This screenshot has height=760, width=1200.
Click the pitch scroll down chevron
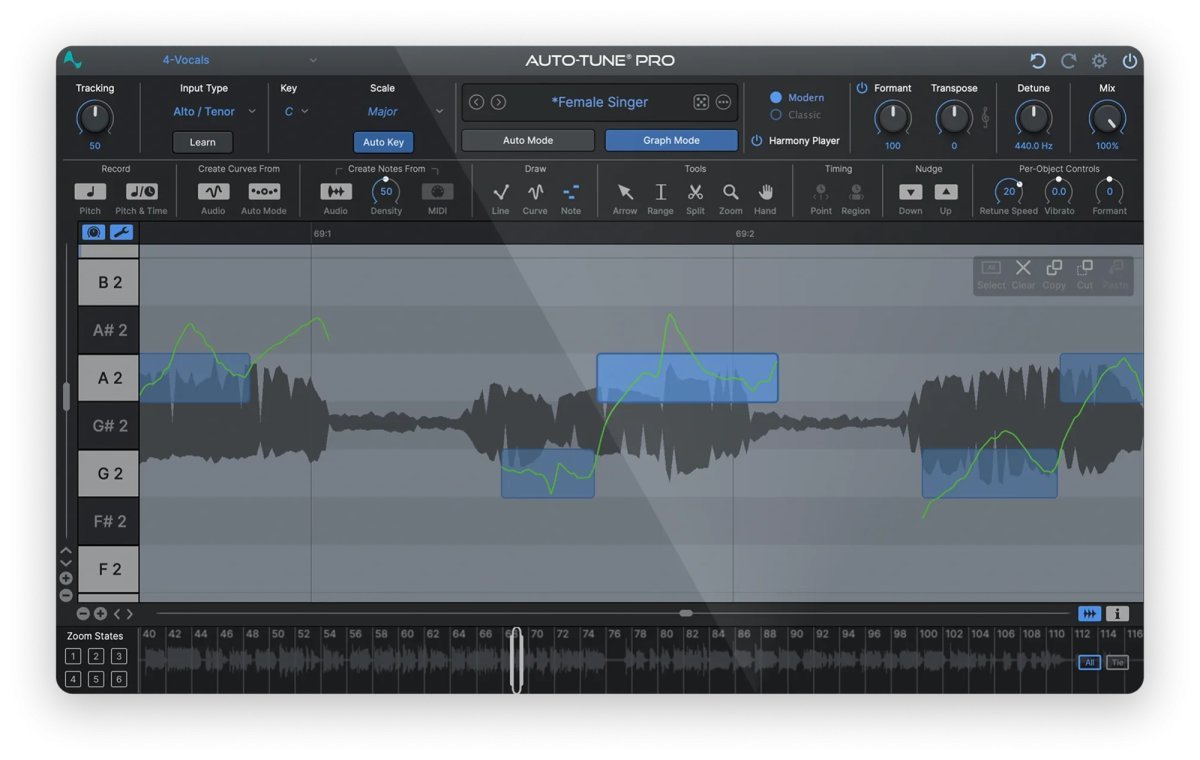(x=66, y=563)
